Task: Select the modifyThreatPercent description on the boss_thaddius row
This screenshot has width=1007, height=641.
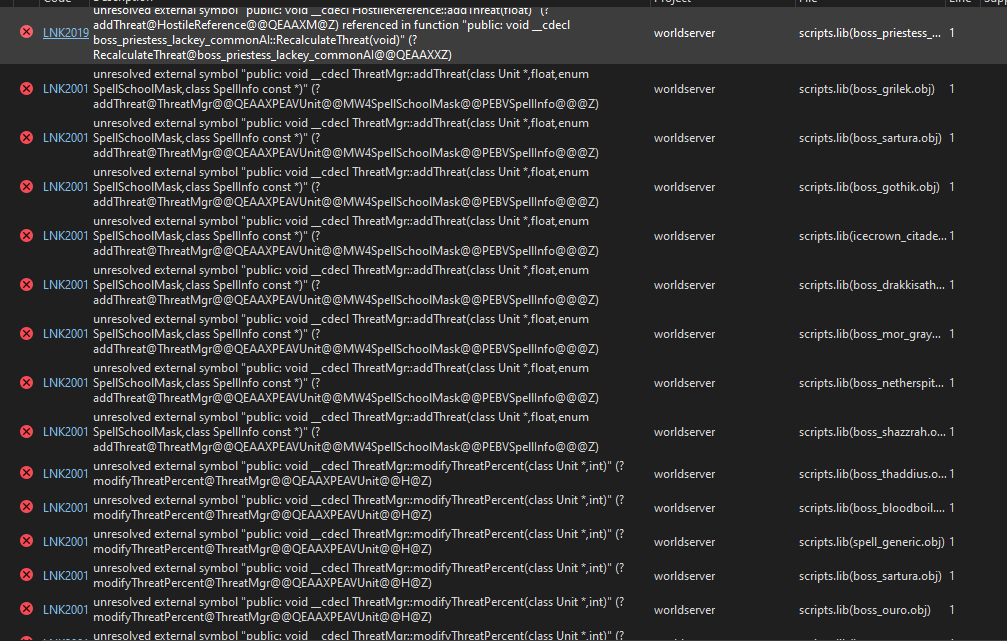Action: tap(358, 473)
